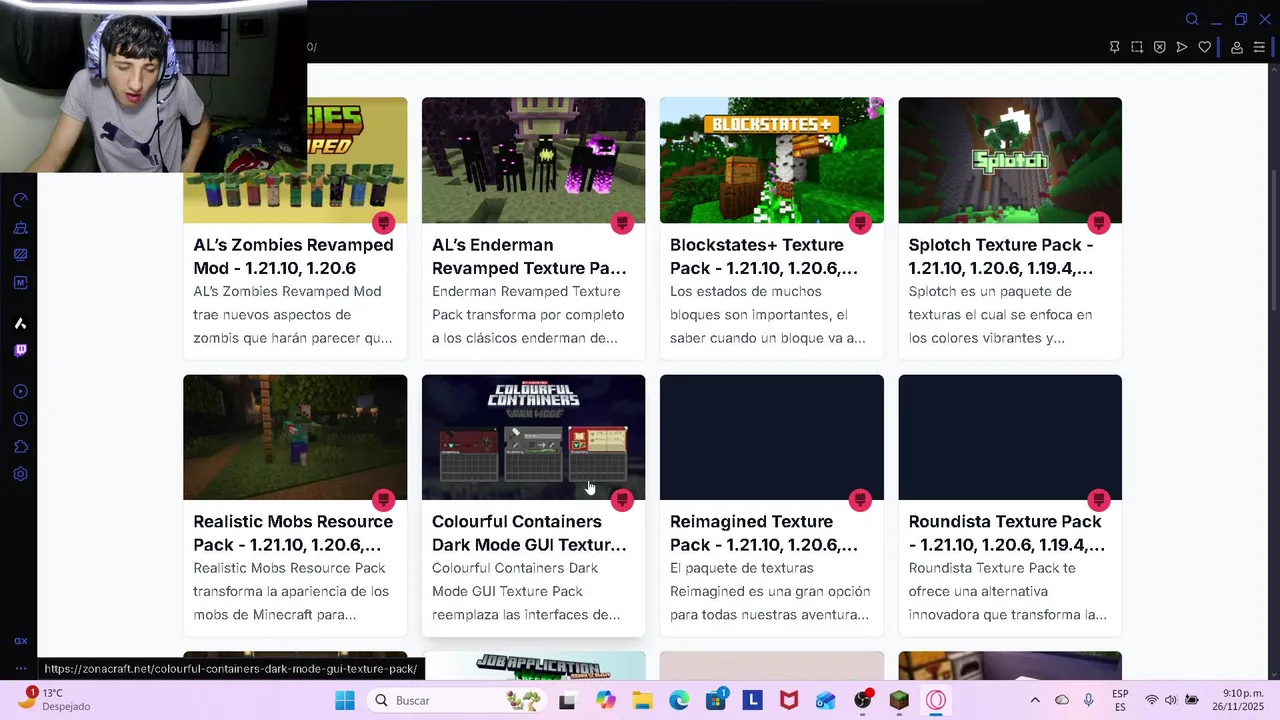This screenshot has height=720, width=1280.
Task: Open the AL's Zombies Revamped Mod title link
Action: (293, 256)
